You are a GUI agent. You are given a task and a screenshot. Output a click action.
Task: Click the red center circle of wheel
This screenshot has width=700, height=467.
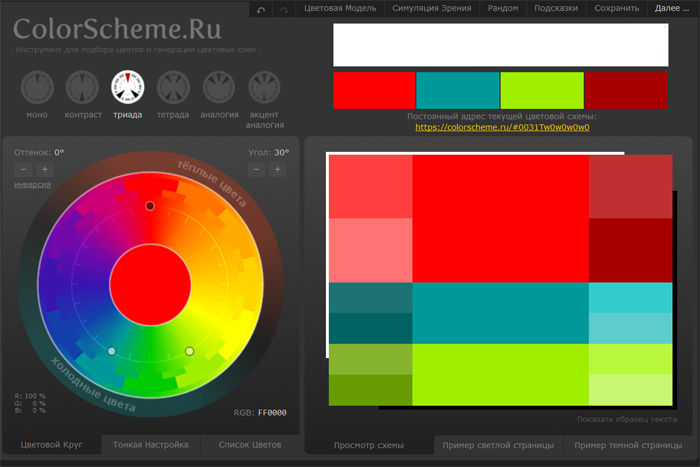pos(150,285)
